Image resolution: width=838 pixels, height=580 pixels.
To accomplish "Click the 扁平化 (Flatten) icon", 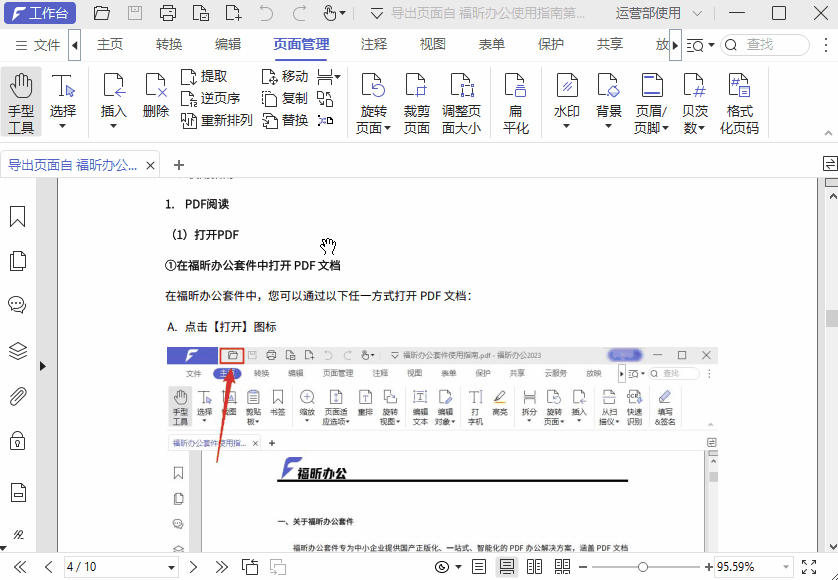I will point(516,95).
